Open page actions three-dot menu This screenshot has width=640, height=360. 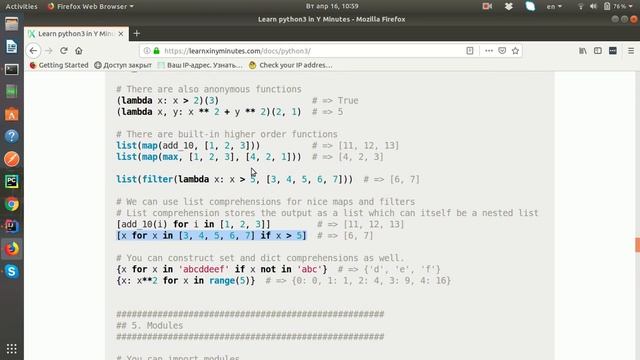coord(489,51)
